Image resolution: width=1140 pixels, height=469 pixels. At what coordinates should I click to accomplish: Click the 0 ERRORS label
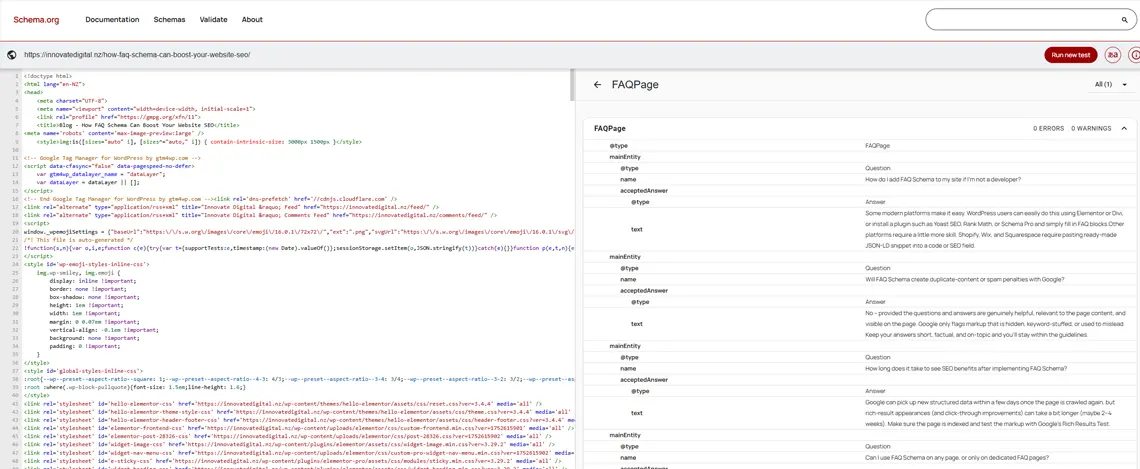click(x=1048, y=128)
